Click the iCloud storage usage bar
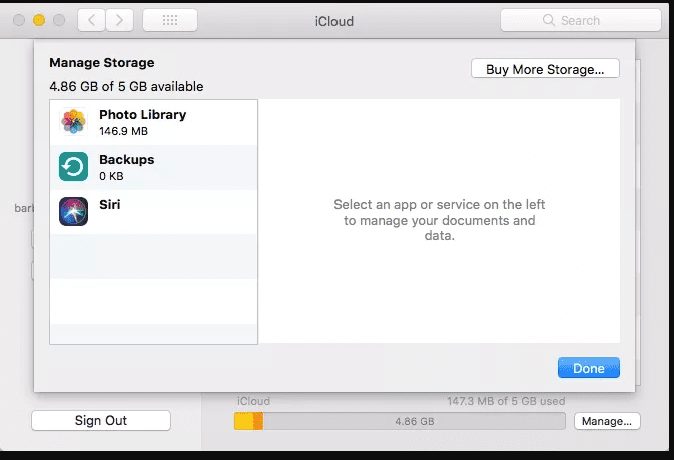Screen dimensions: 674x460 (400, 421)
